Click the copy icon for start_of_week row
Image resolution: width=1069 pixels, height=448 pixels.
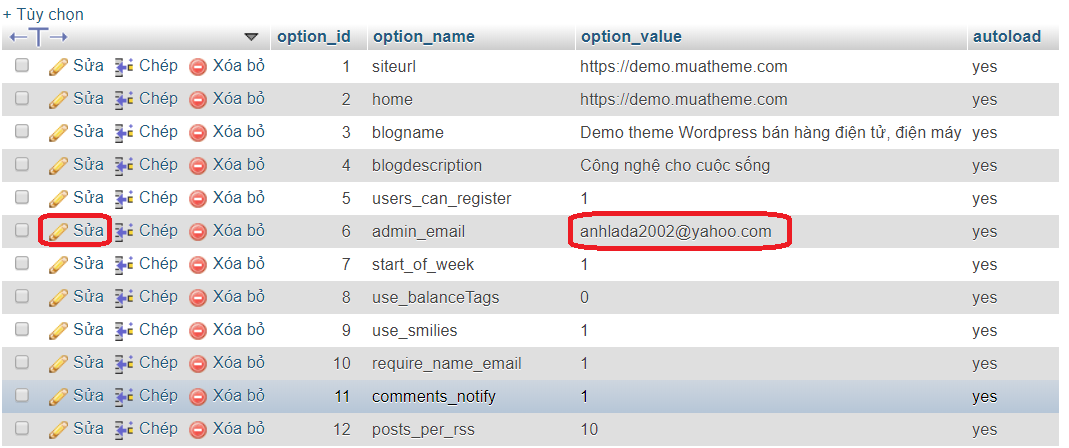point(124,265)
